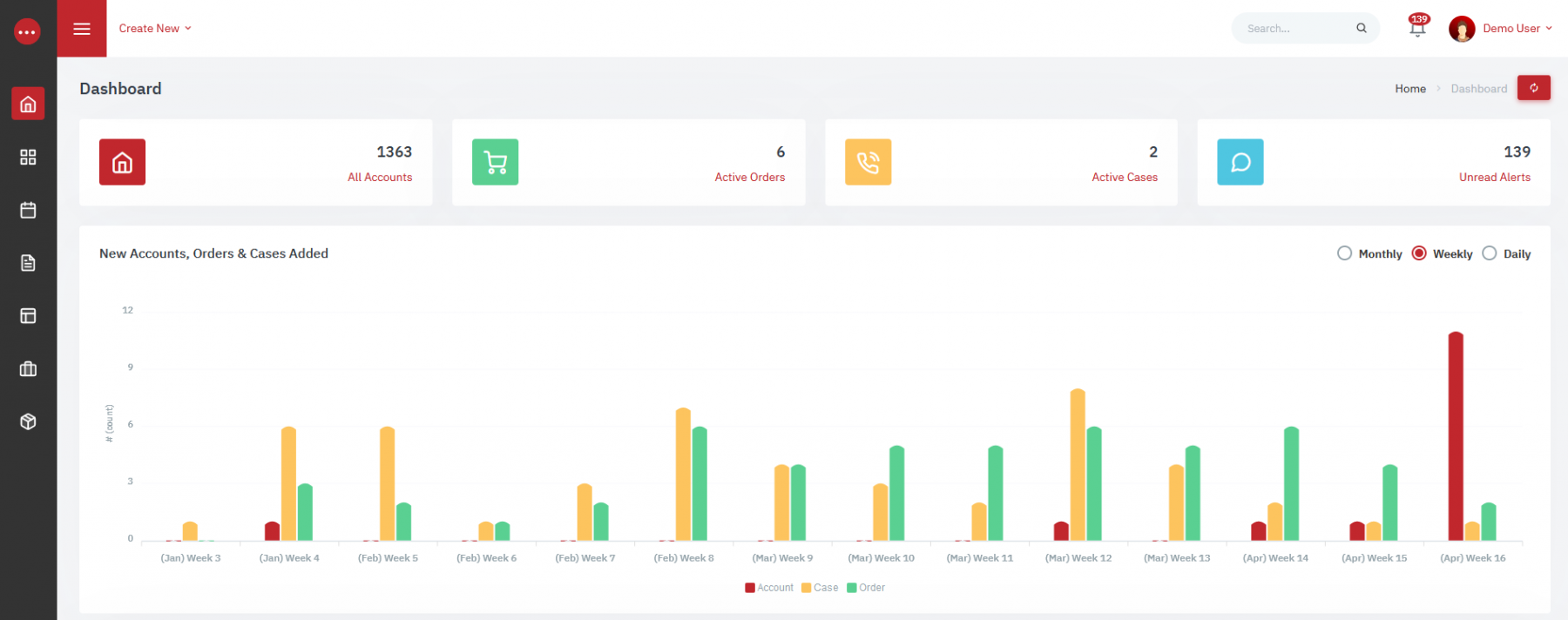Click the home icon in the sidebar
The width and height of the screenshot is (1568, 620).
(28, 104)
